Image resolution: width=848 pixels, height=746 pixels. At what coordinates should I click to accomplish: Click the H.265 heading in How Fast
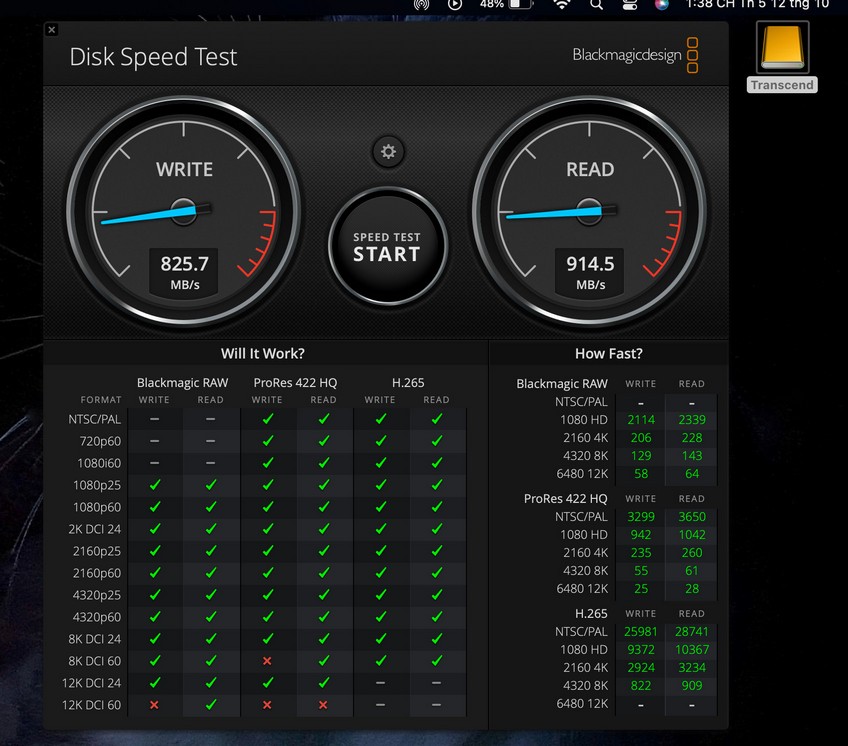point(591,614)
